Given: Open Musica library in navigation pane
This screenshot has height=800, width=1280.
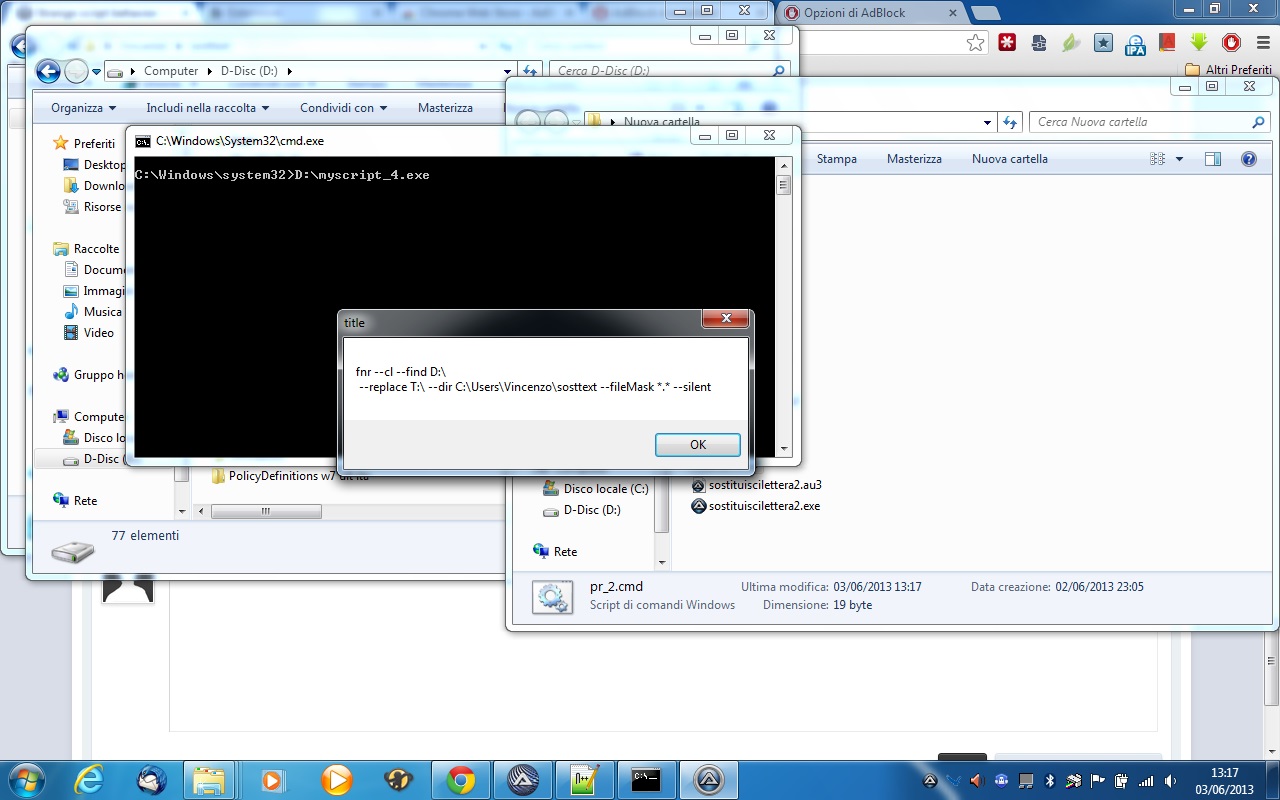Looking at the screenshot, I should (102, 312).
